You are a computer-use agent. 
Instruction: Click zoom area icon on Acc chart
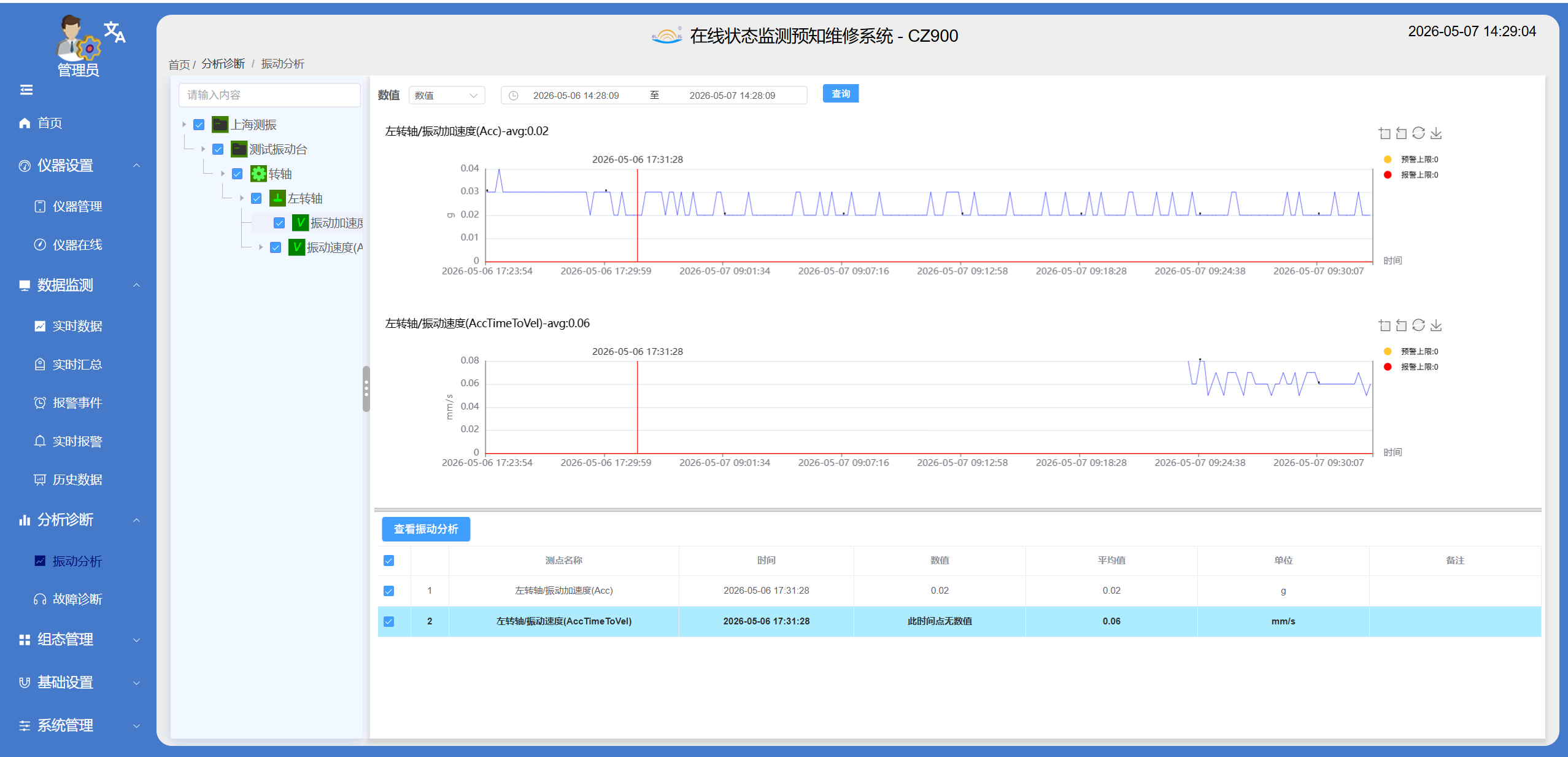point(1385,133)
